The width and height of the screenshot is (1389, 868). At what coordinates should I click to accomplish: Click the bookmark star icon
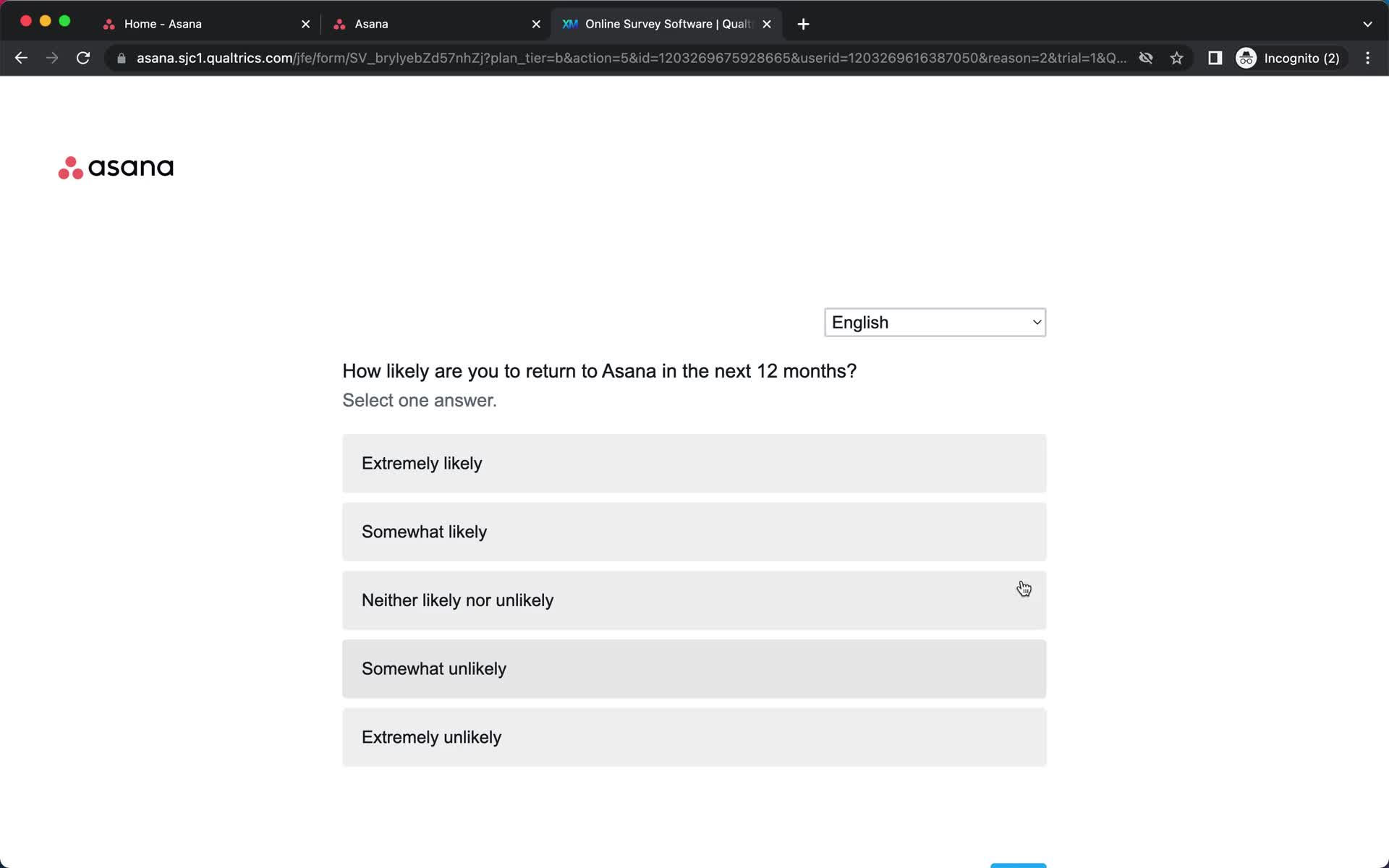tap(1178, 58)
